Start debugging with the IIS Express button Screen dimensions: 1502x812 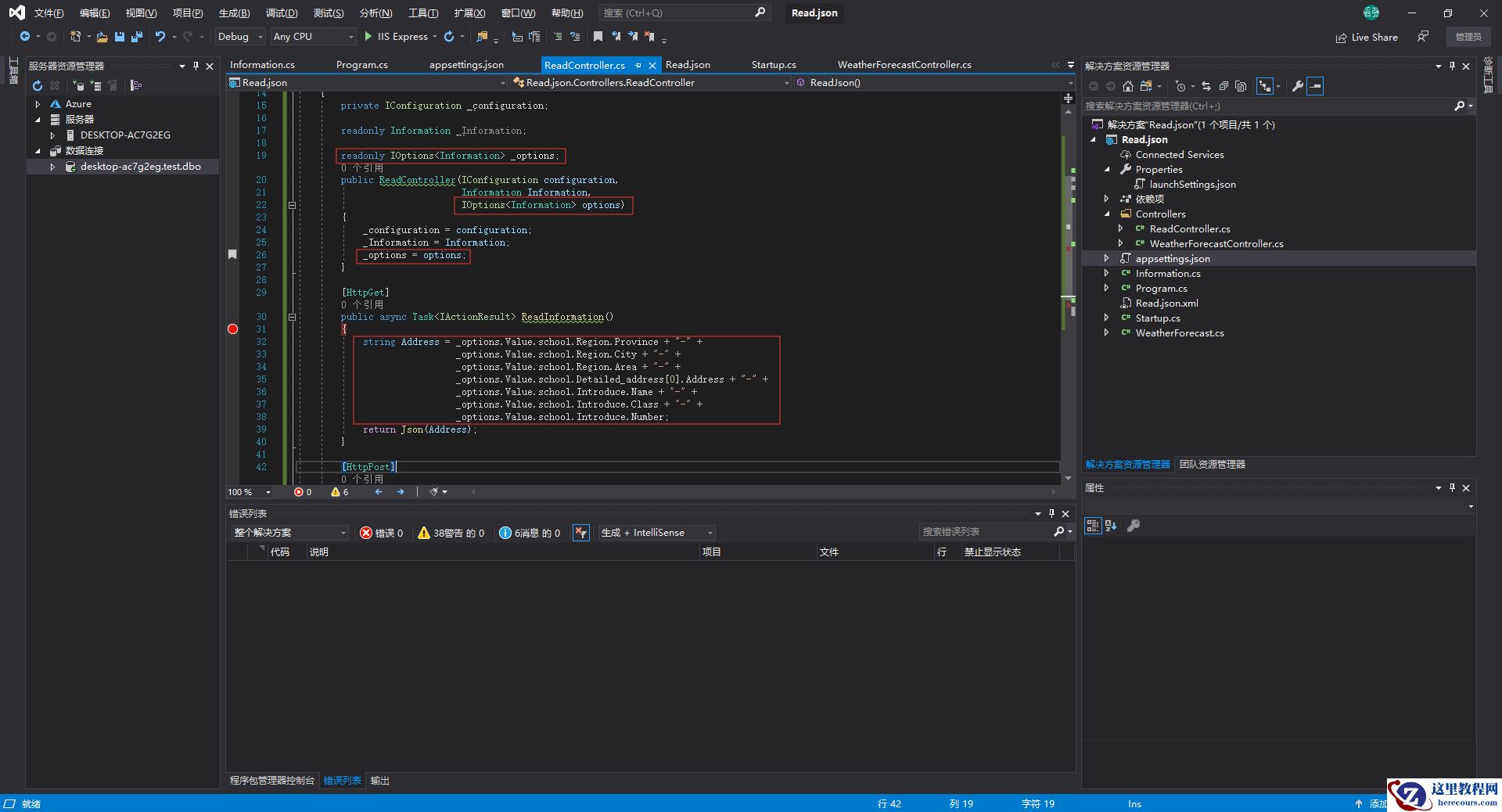[x=396, y=37]
